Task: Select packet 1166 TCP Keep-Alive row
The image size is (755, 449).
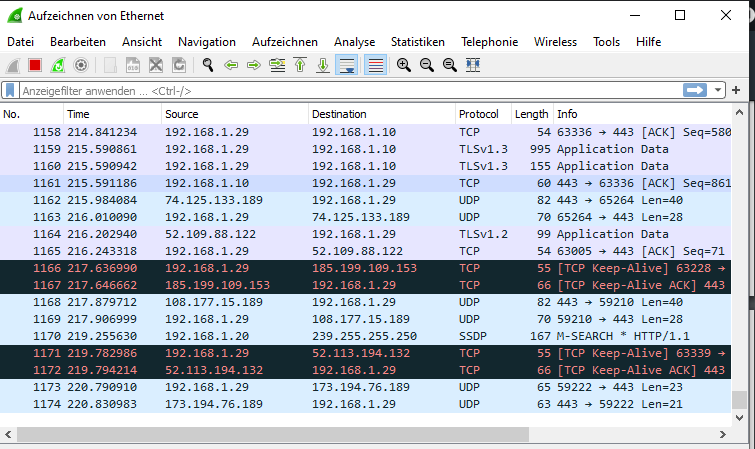Action: [365, 268]
